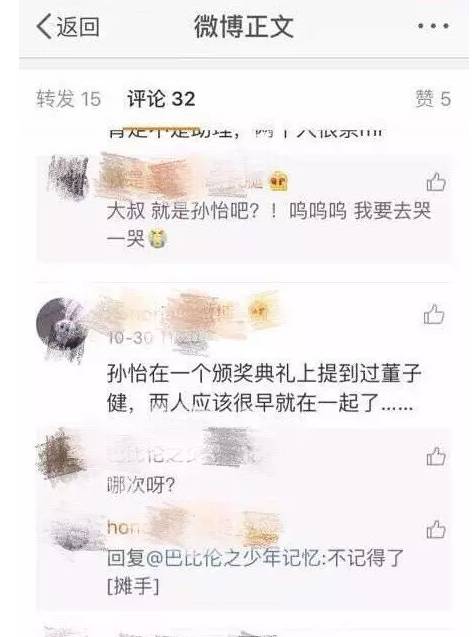Open the first commenter's blurred avatar
Screen dimensions: 475x637
click(67, 177)
